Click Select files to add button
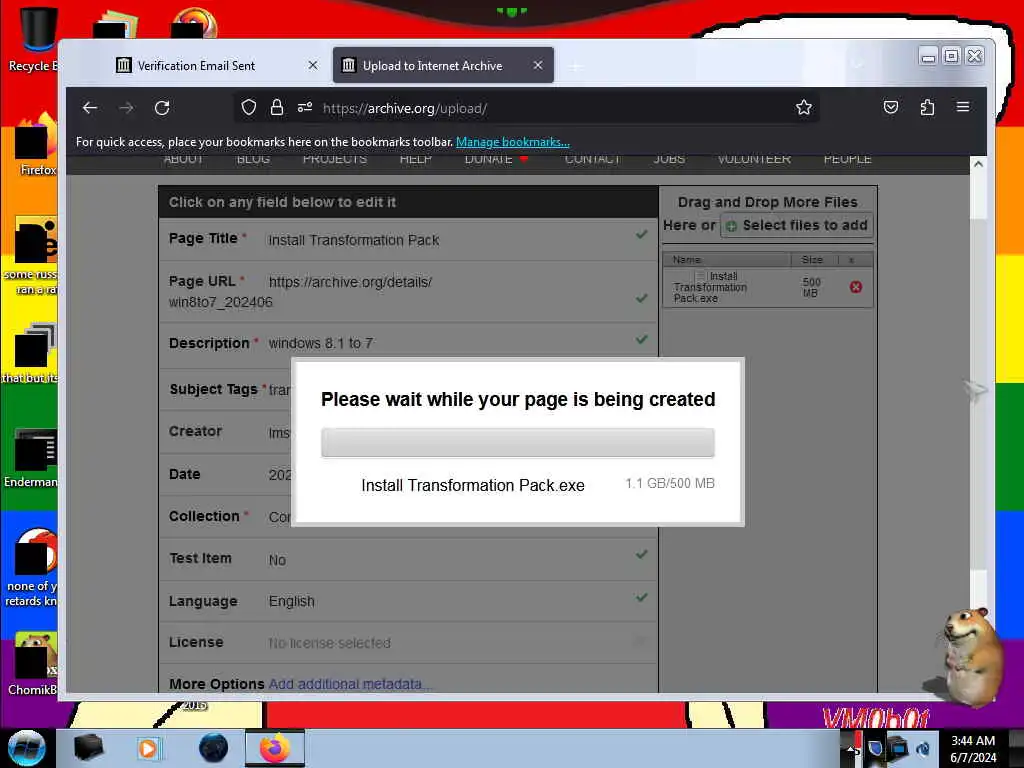Screen dimensions: 1024x768 (x=797, y=225)
